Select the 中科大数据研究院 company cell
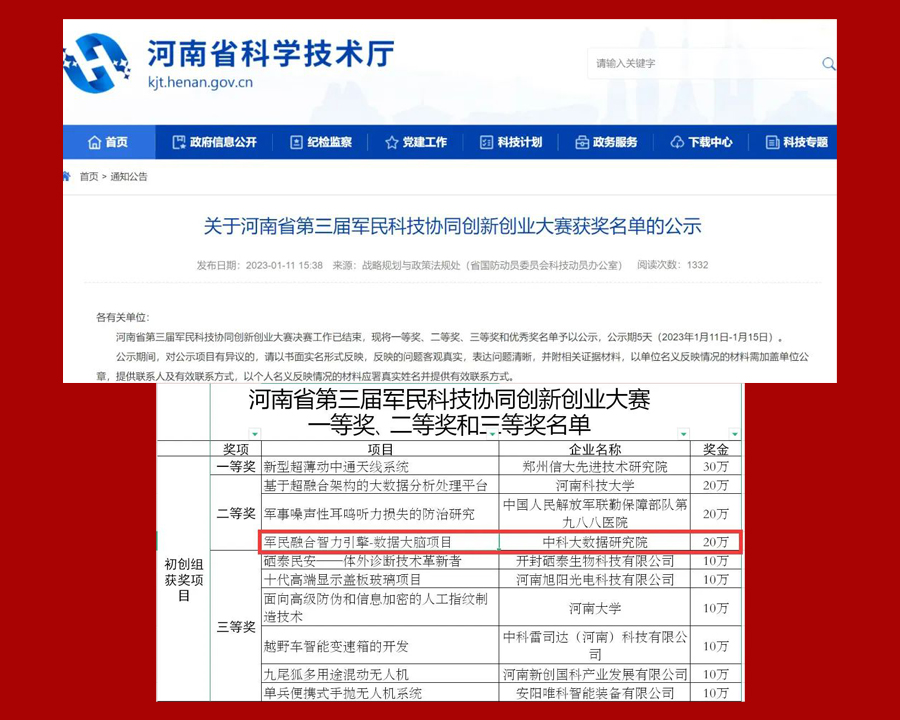The width and height of the screenshot is (900, 720). pos(595,542)
